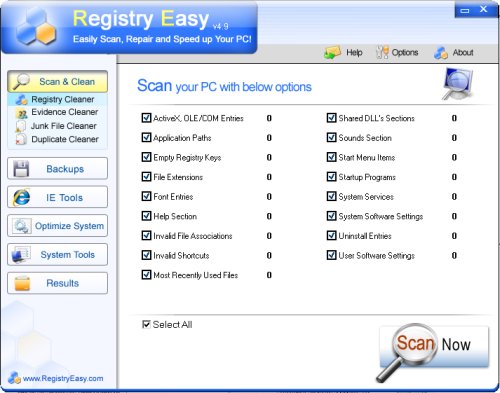This screenshot has width=500, height=393.
Task: Open the IE Tools section
Action: [x=57, y=197]
